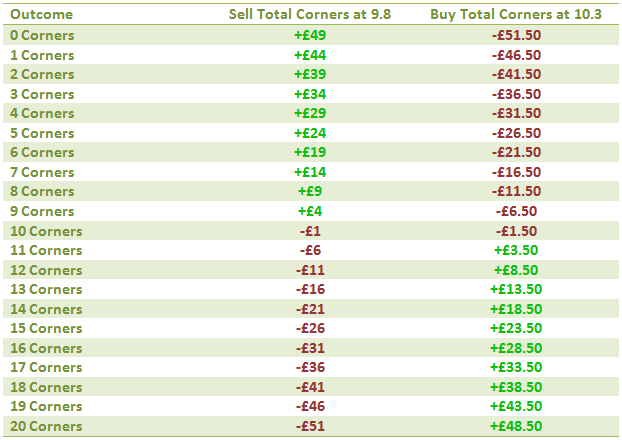Select the 10 Corners row label

[x=46, y=231]
